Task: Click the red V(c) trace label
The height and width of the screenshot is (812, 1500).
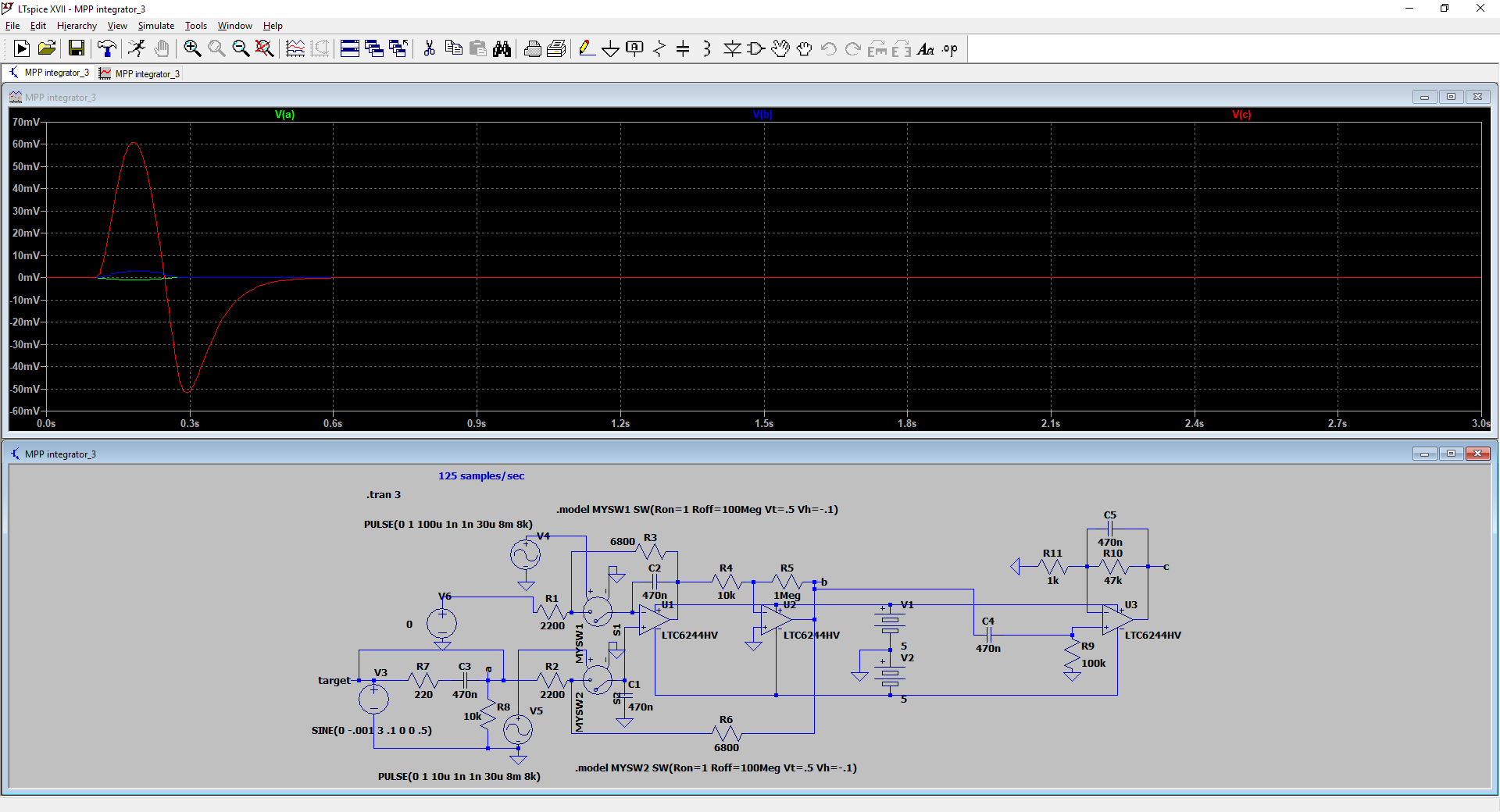Action: click(1241, 115)
